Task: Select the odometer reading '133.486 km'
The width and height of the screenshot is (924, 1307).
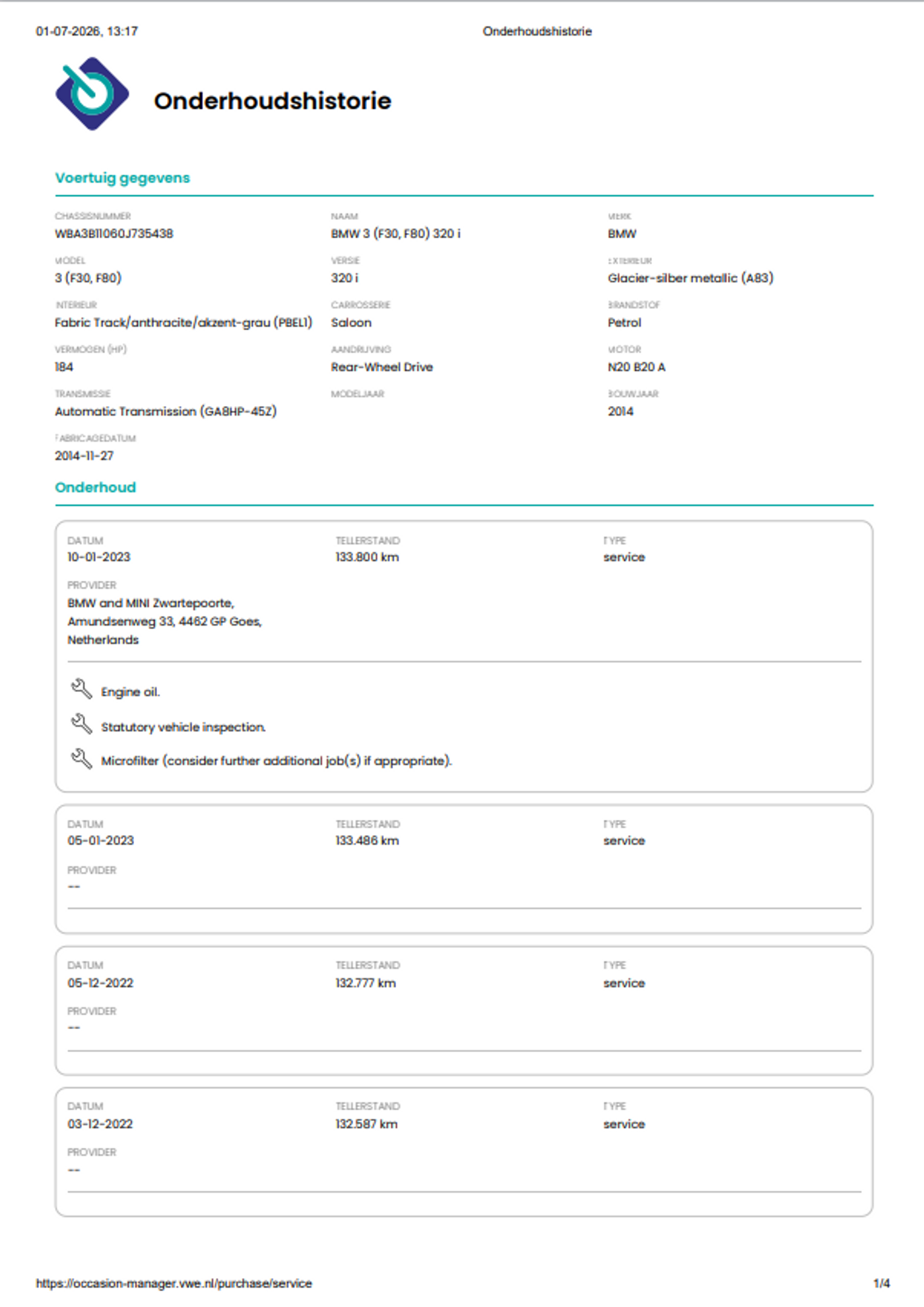Action: coord(367,840)
